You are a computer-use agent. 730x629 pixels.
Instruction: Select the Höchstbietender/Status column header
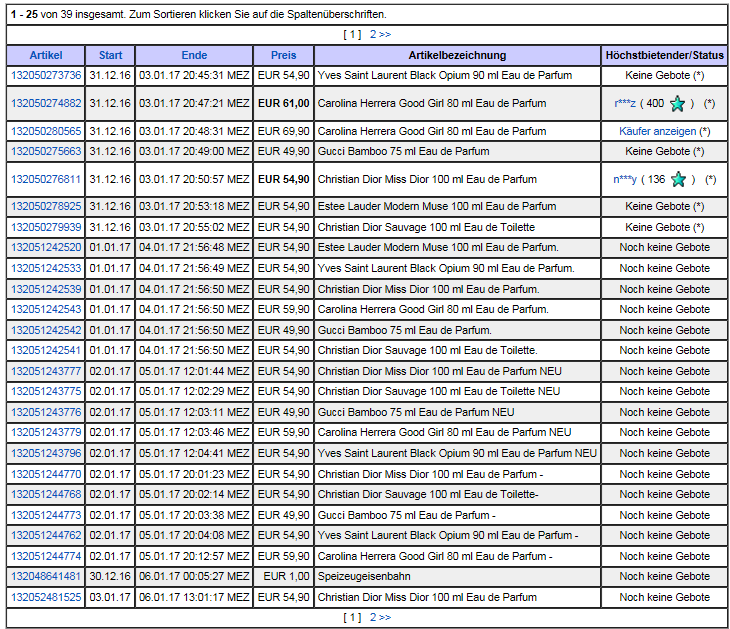pyautogui.click(x=664, y=55)
